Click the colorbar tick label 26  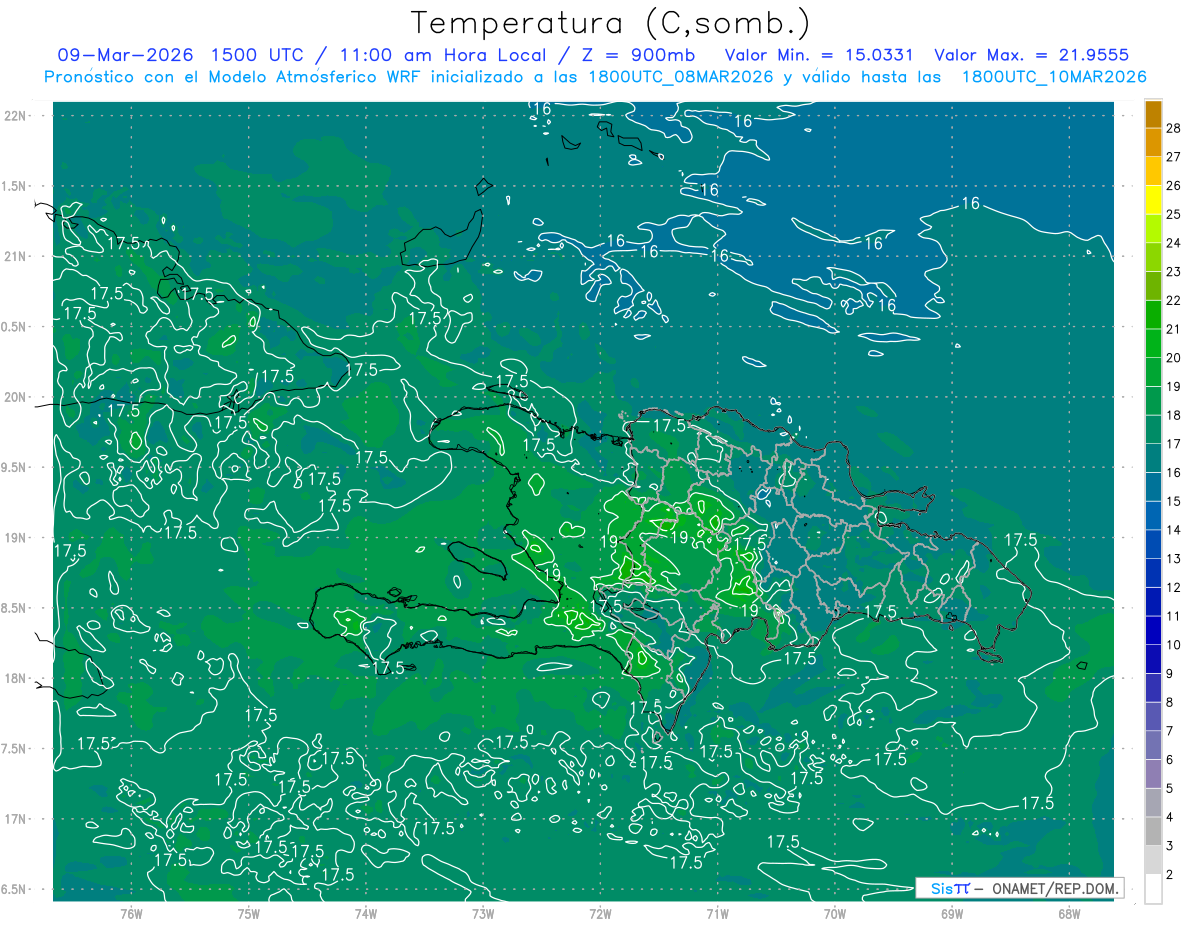pos(1174,186)
